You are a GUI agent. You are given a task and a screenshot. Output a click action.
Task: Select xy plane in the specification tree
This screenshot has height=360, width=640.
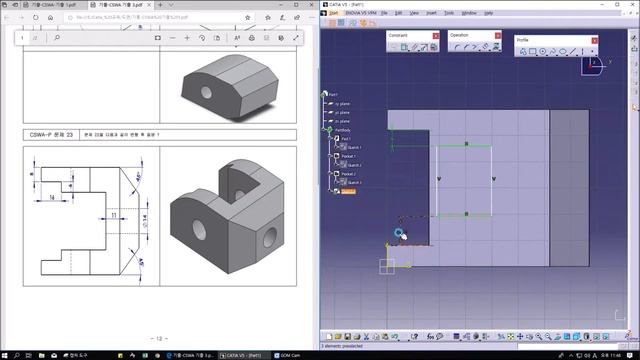342,104
